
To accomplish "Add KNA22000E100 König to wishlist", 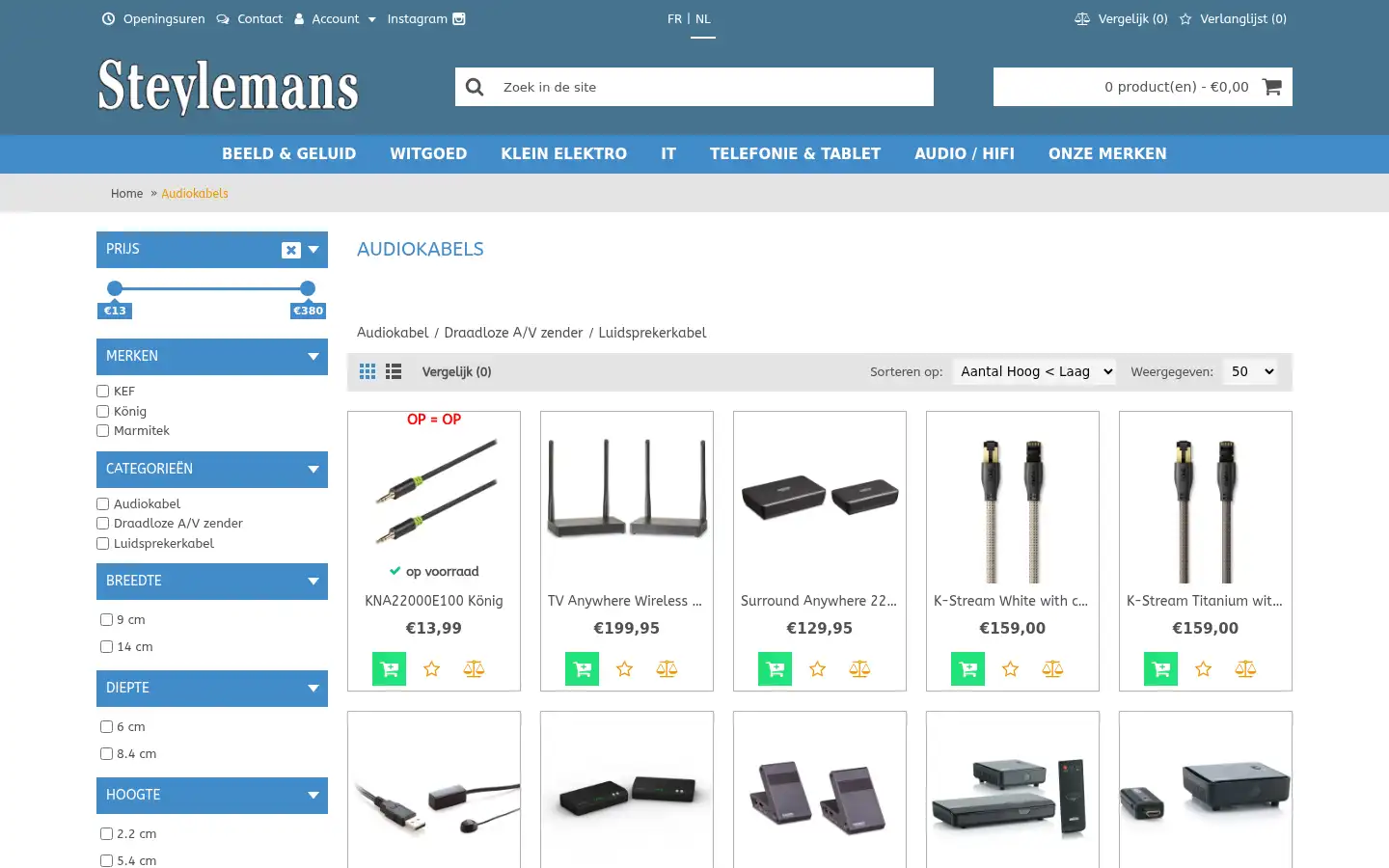I will click(x=431, y=668).
